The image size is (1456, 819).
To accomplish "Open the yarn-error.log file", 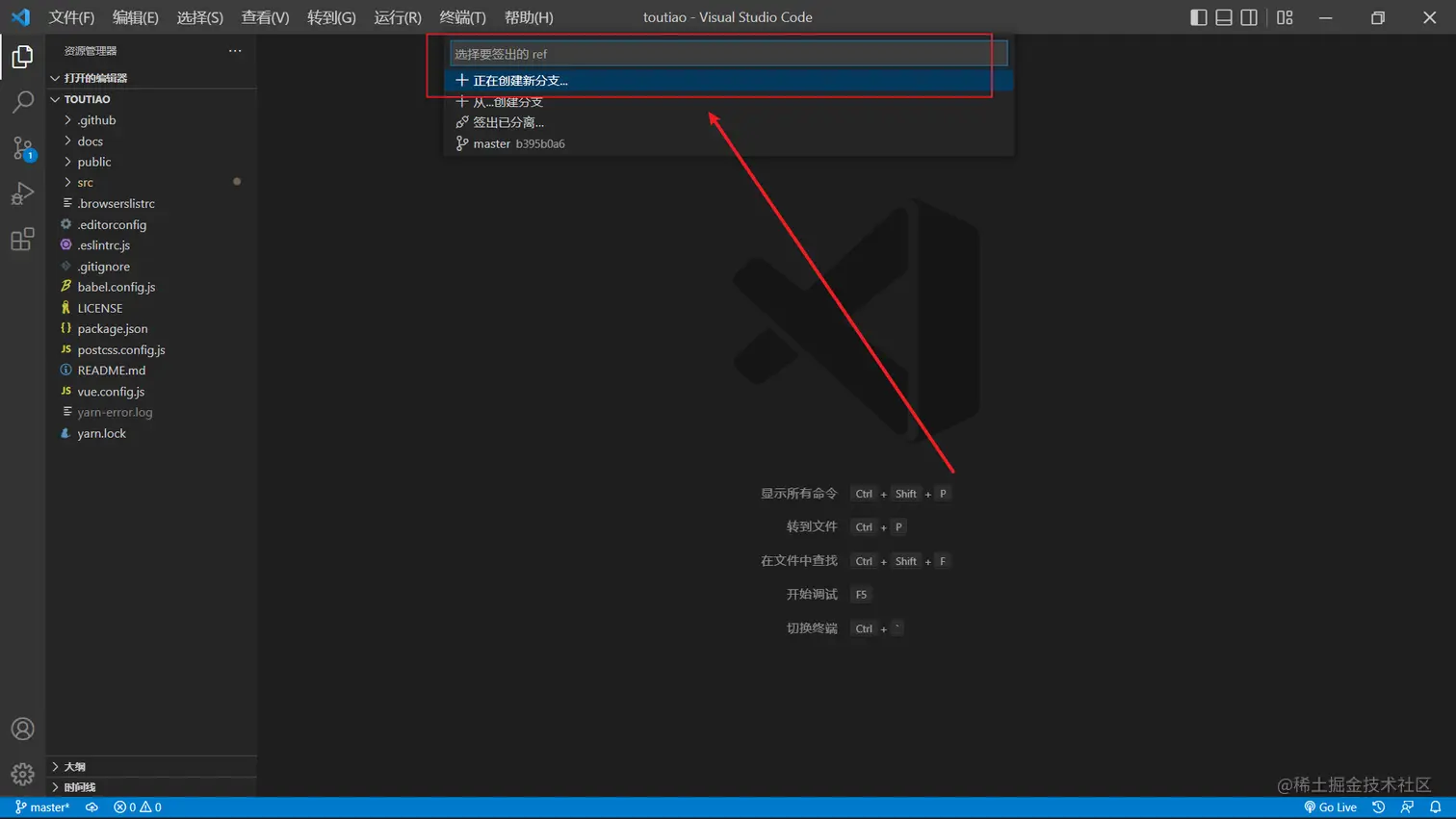I will click(151, 413).
